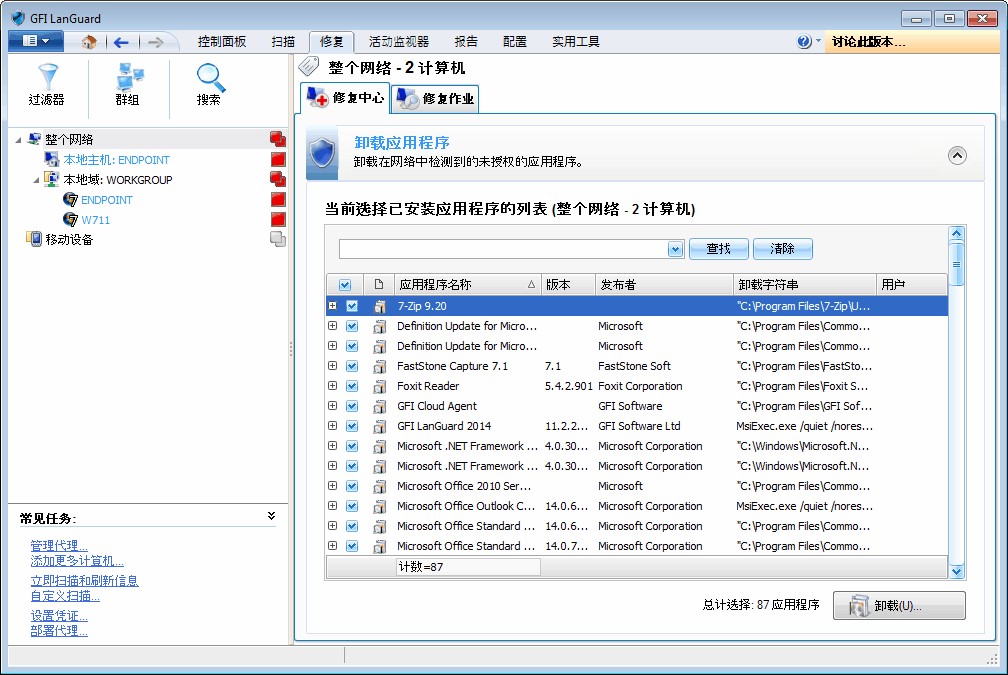Open the 报告 tab
Screen dimensions: 1008x675
coord(466,42)
